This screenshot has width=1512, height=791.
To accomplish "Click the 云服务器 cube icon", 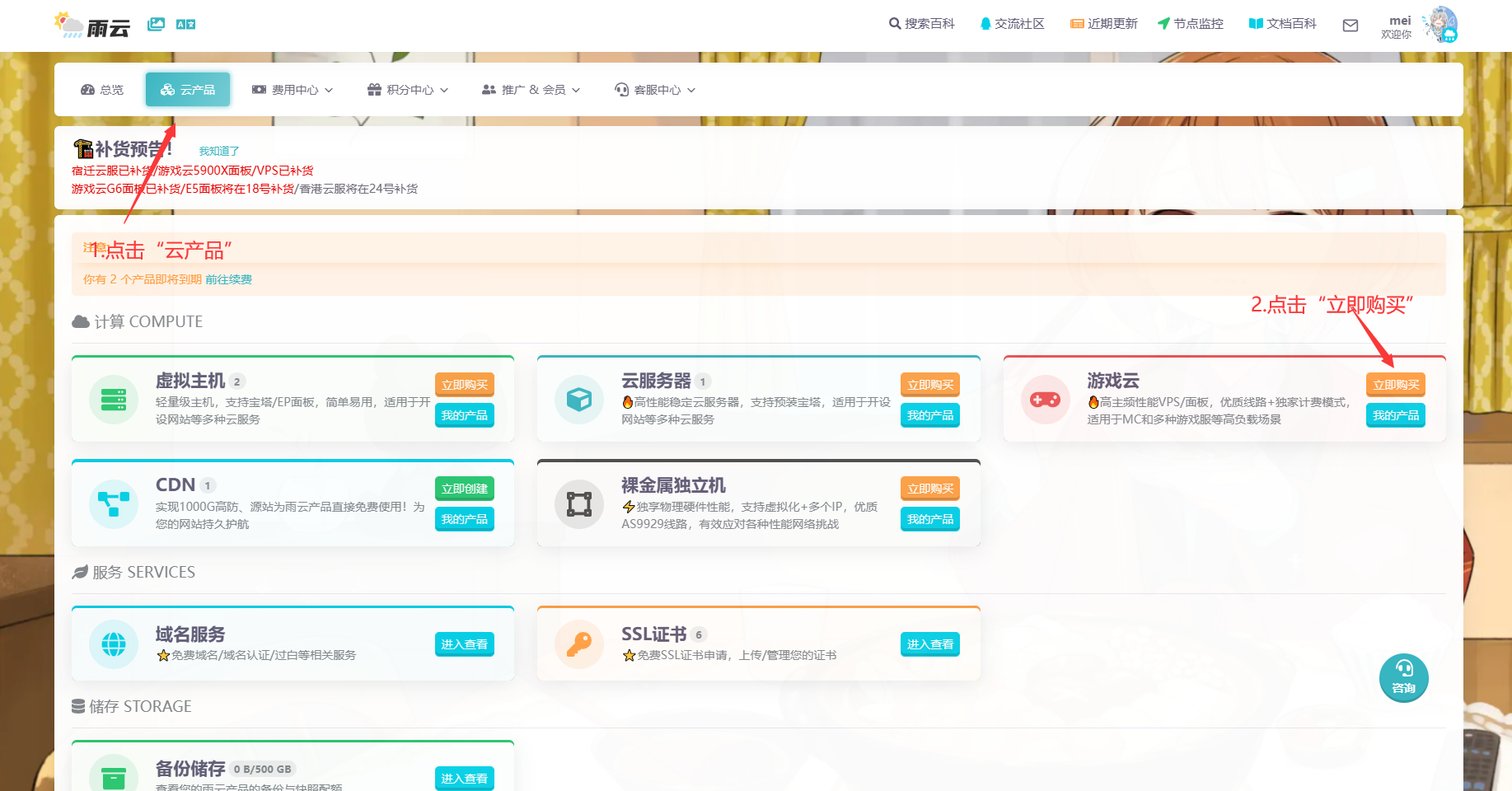I will 578,400.
